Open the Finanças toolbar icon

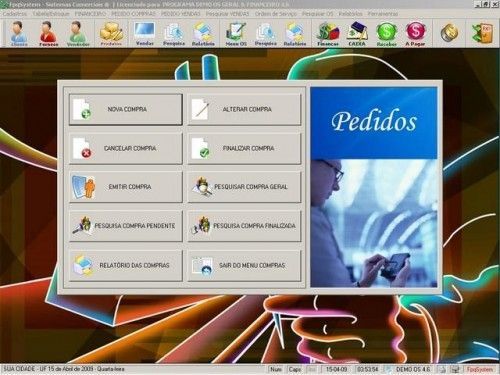pos(328,33)
